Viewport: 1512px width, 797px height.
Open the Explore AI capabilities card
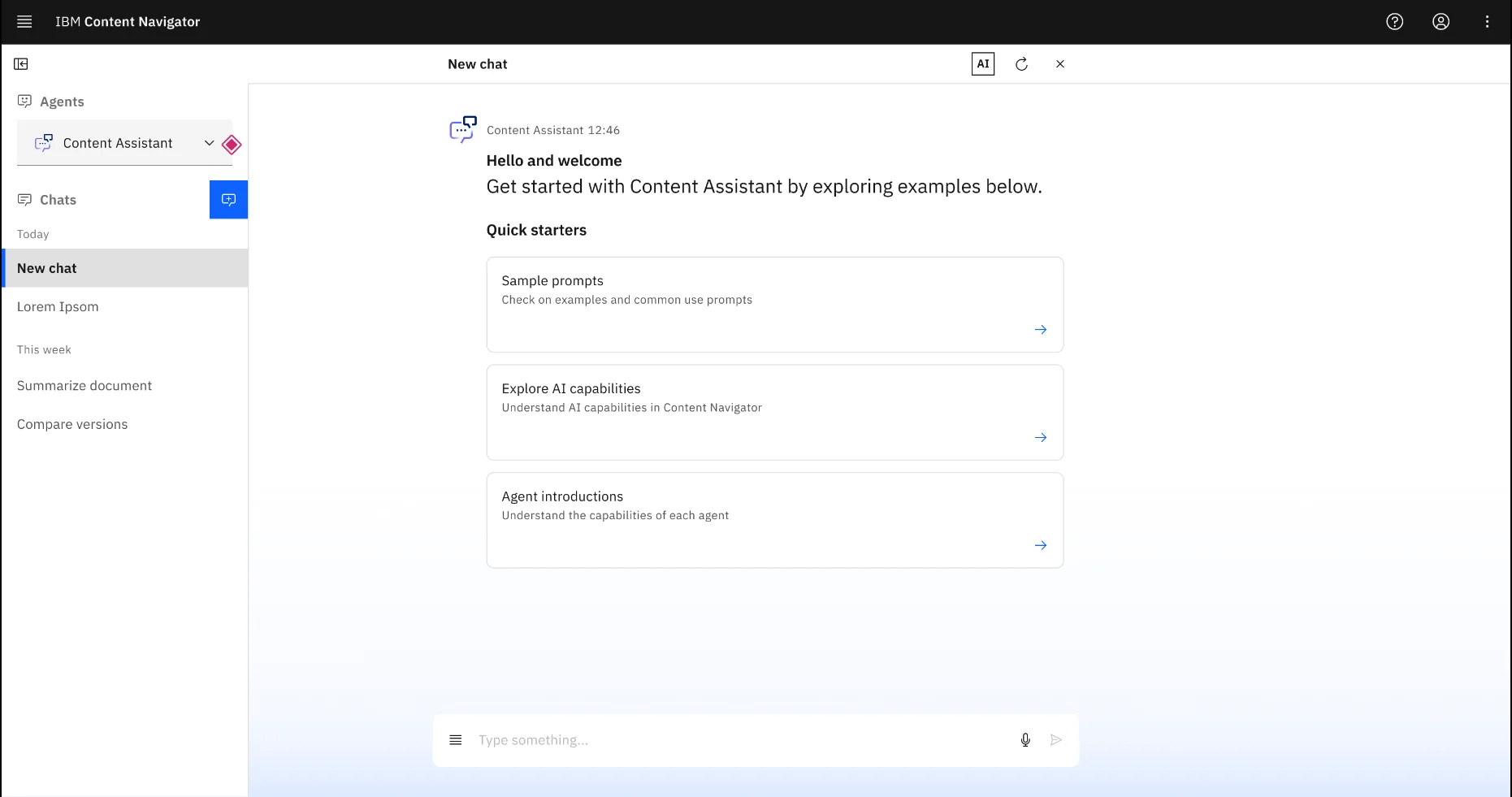coord(774,413)
